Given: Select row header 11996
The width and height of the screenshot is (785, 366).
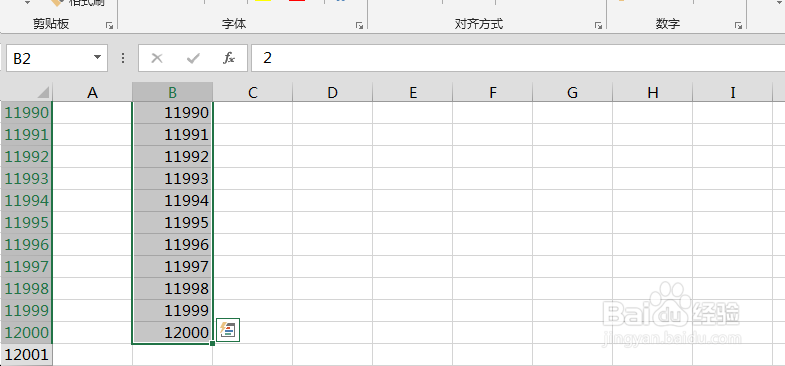Looking at the screenshot, I should click(26, 245).
